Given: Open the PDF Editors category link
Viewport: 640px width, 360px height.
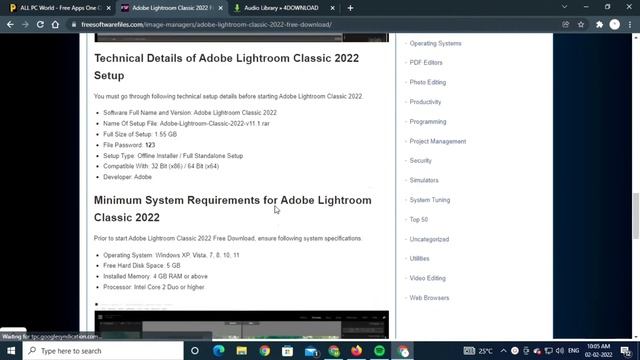Looking at the screenshot, I should (x=426, y=62).
